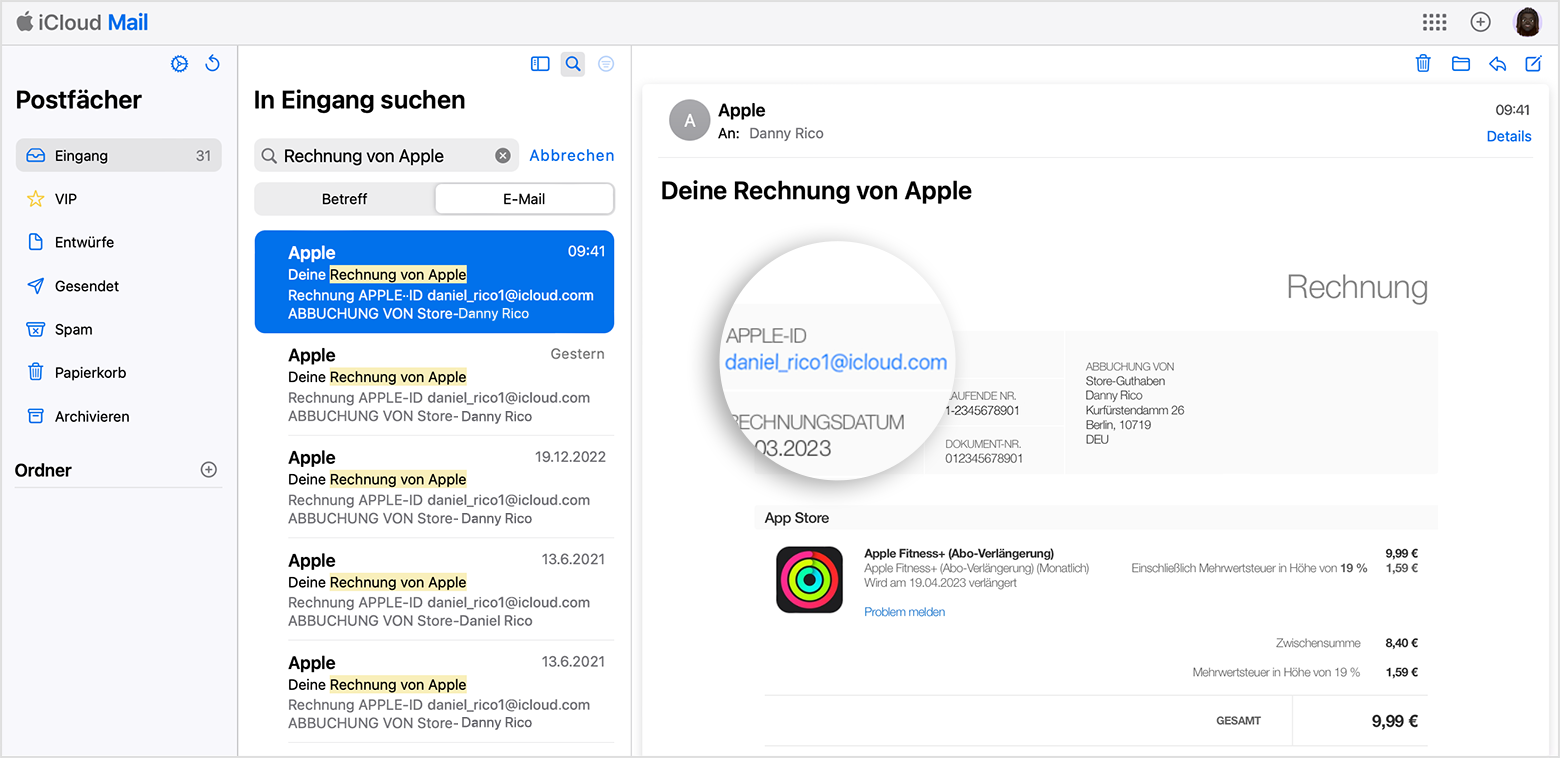The image size is (1560, 758).
Task: Click the 'In Eingang suchen' heading
Action: pyautogui.click(x=359, y=100)
